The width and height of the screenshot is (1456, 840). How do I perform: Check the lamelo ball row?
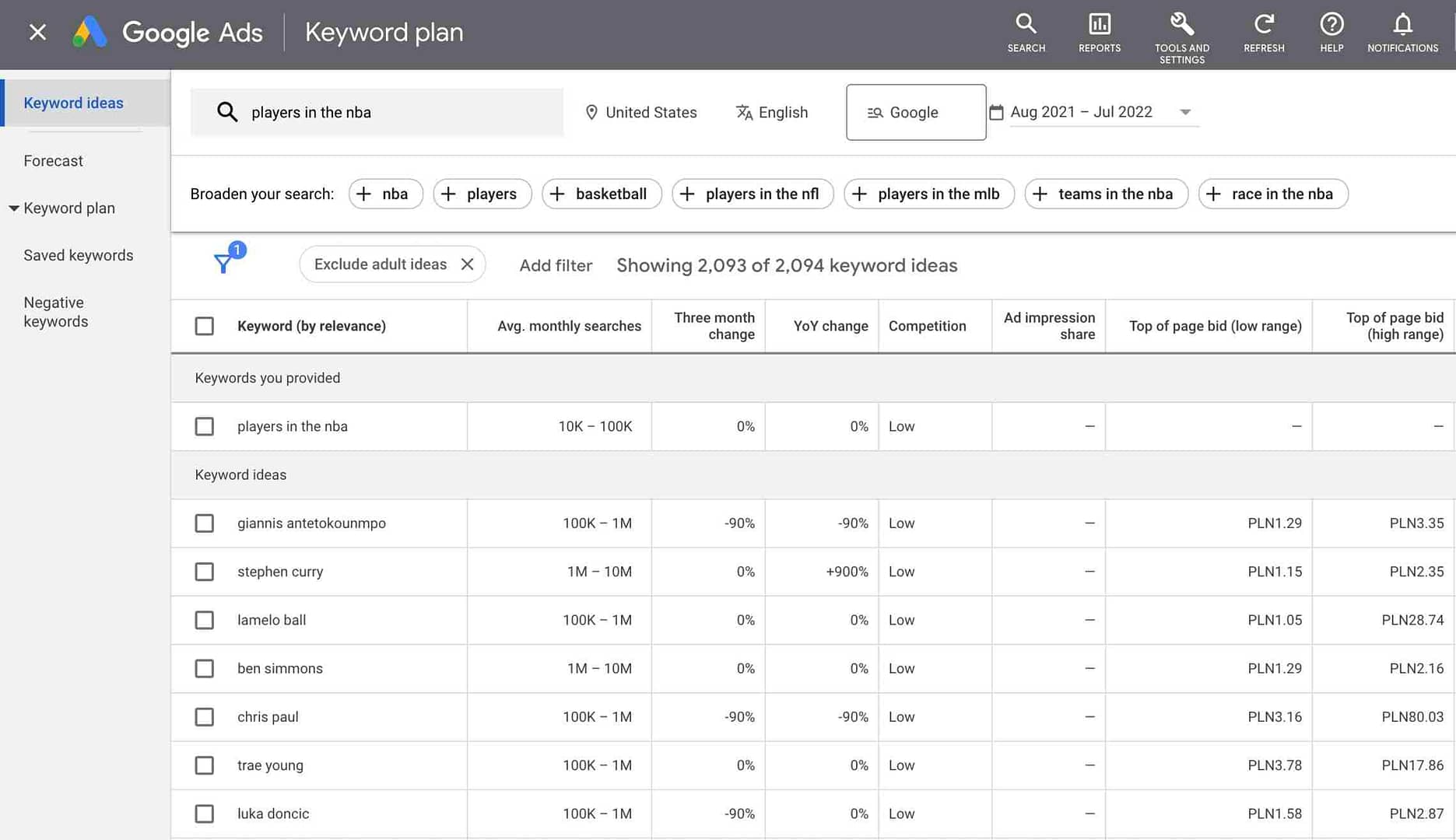click(204, 620)
